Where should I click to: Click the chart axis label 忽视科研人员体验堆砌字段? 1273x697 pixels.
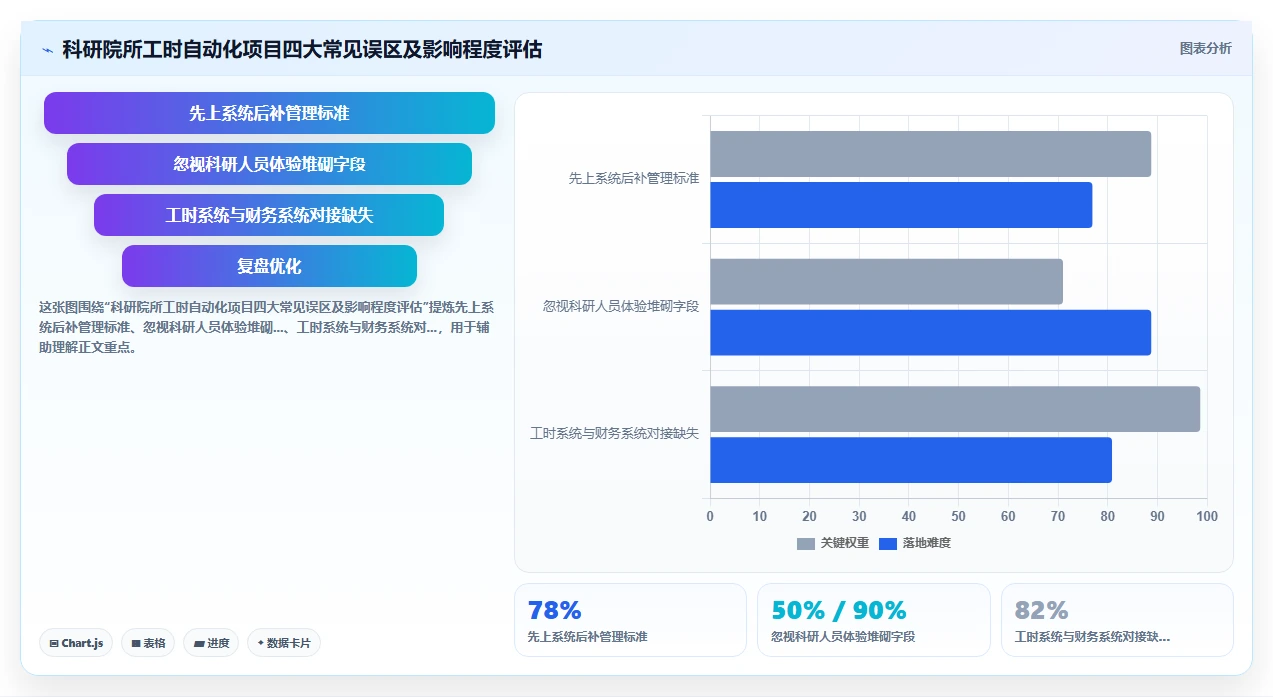click(x=621, y=306)
